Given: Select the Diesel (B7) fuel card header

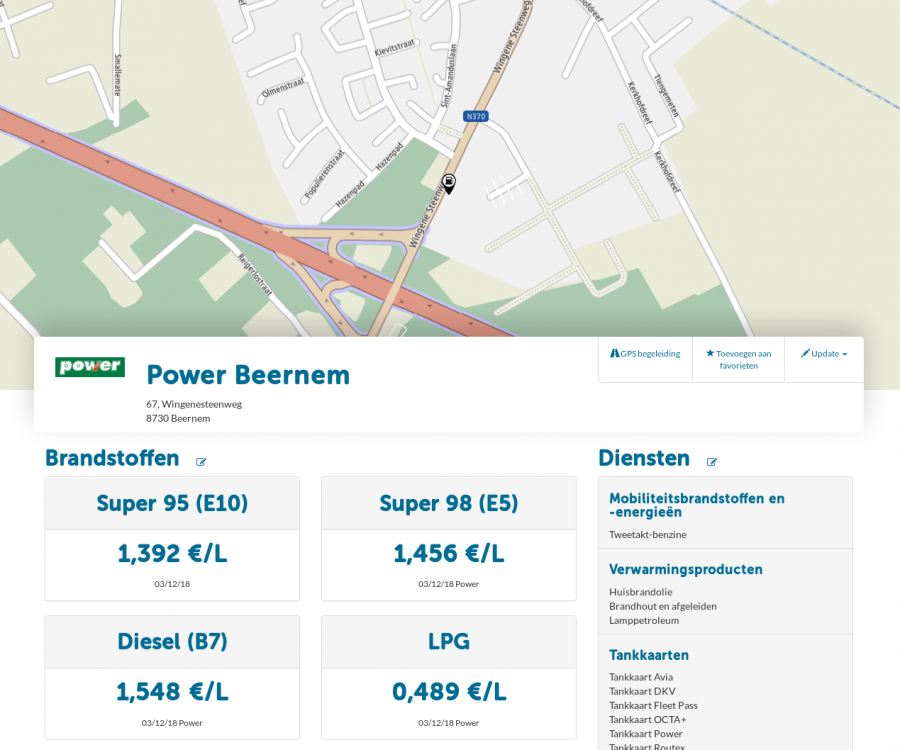Looking at the screenshot, I should [172, 642].
